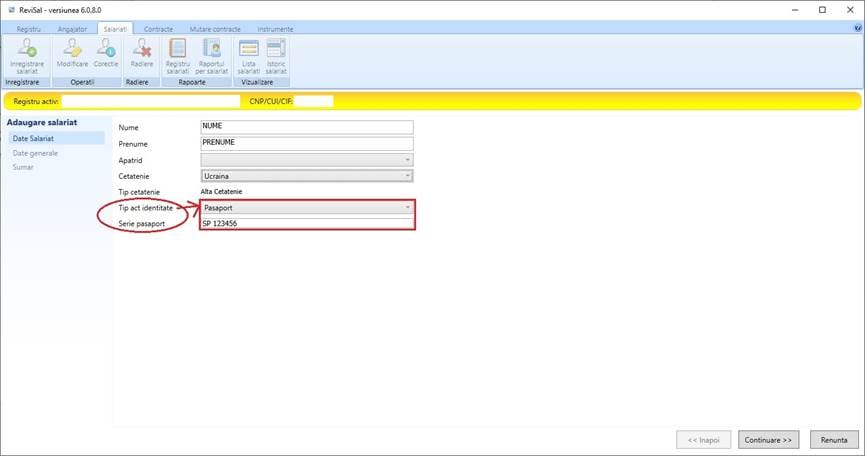Click the Serie pasaport input field
This screenshot has width=865, height=456.
pyautogui.click(x=307, y=223)
